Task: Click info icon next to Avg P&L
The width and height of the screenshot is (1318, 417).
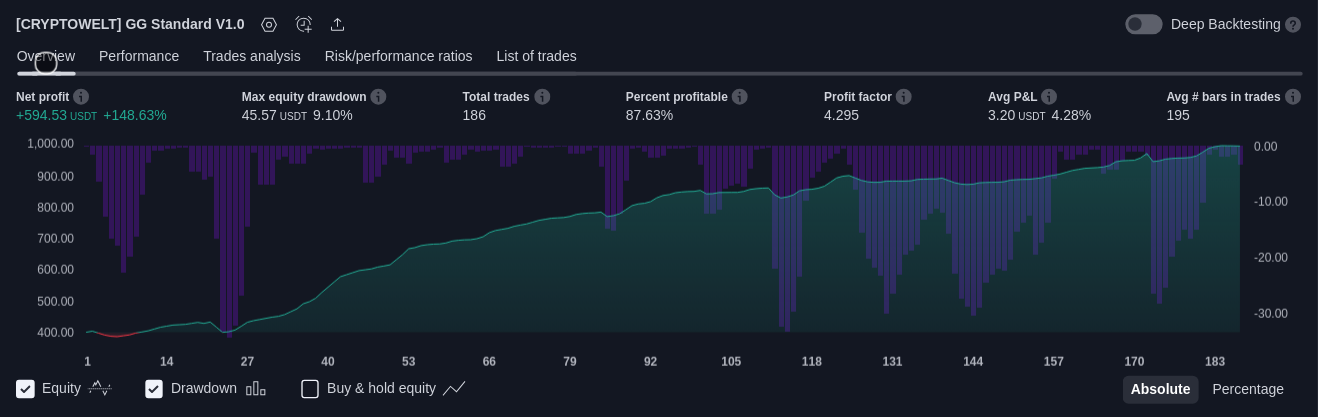Action: pos(1049,97)
